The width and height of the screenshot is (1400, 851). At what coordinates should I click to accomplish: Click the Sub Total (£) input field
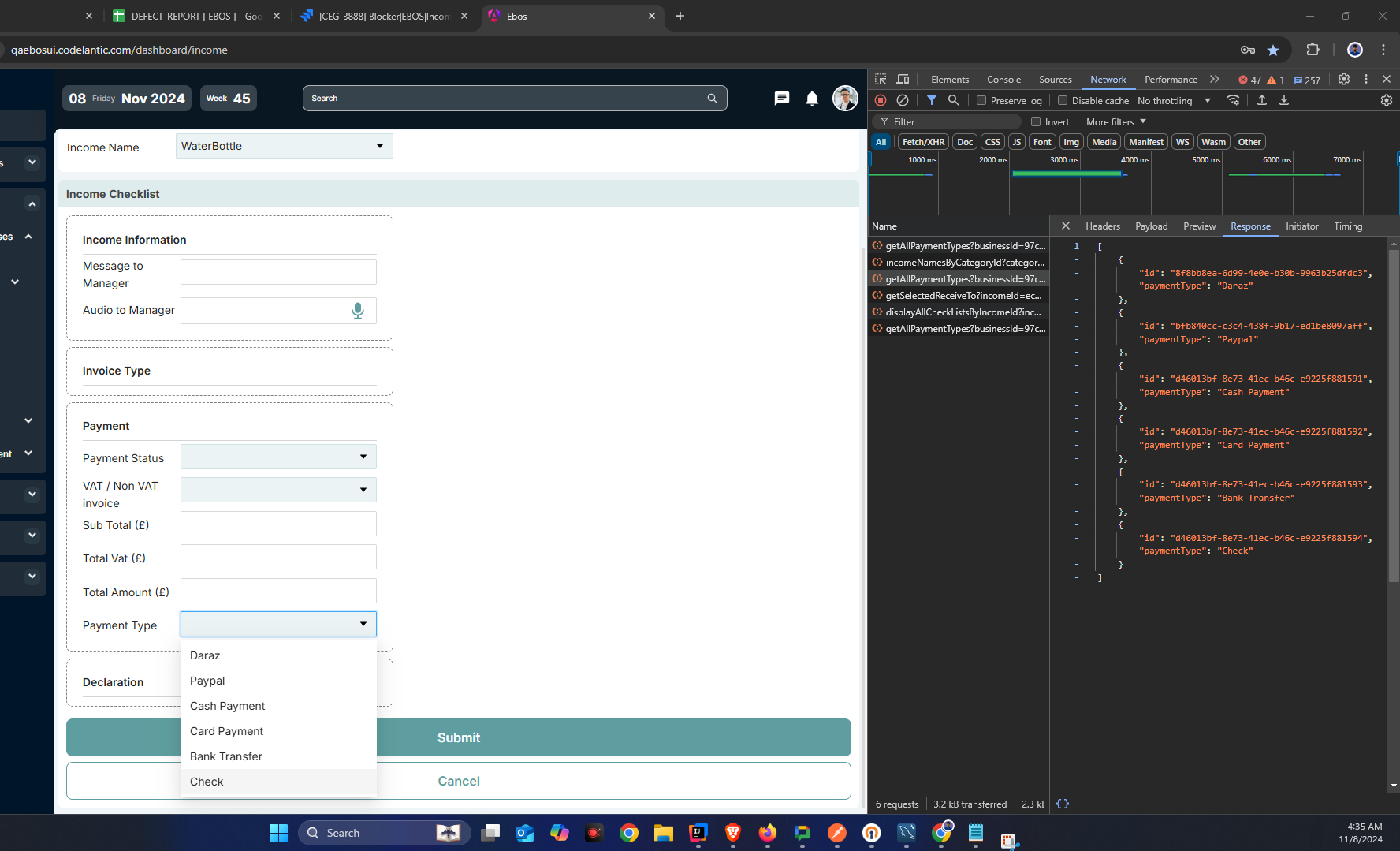[x=278, y=524]
